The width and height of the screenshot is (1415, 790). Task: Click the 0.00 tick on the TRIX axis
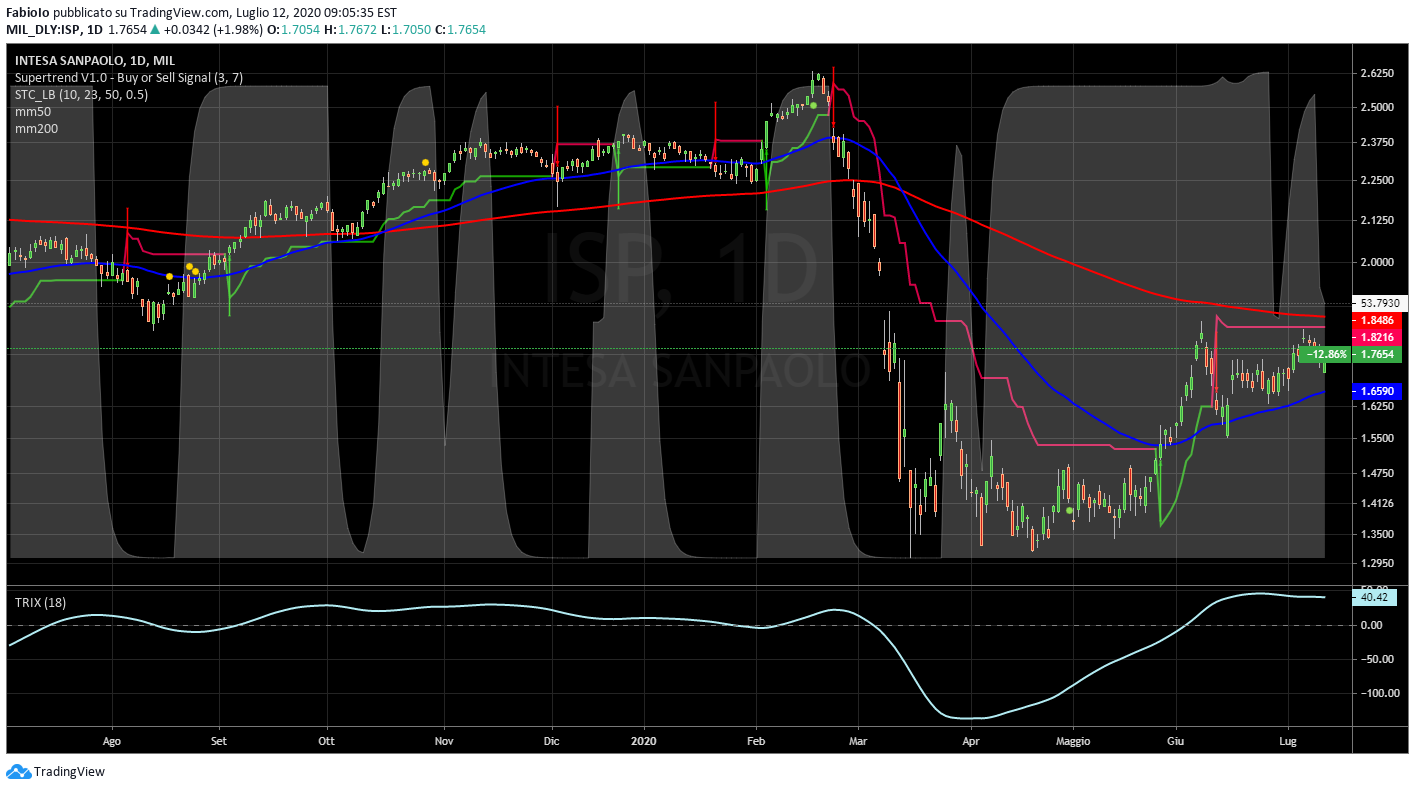click(1372, 625)
